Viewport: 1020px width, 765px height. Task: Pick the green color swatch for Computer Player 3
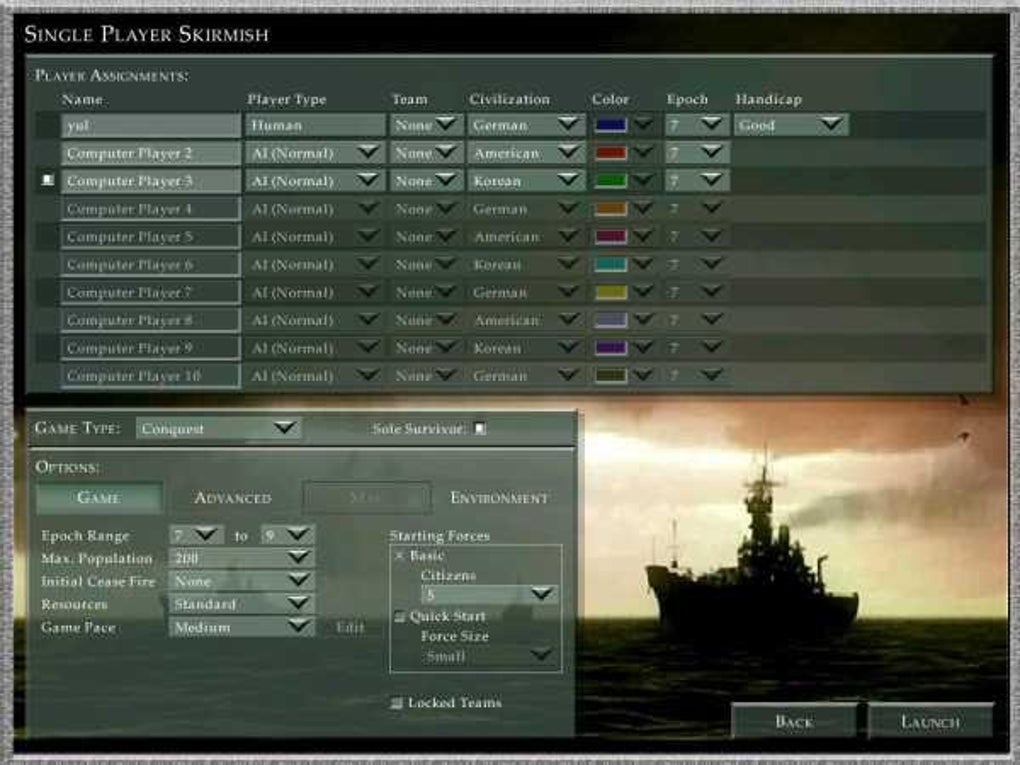611,181
